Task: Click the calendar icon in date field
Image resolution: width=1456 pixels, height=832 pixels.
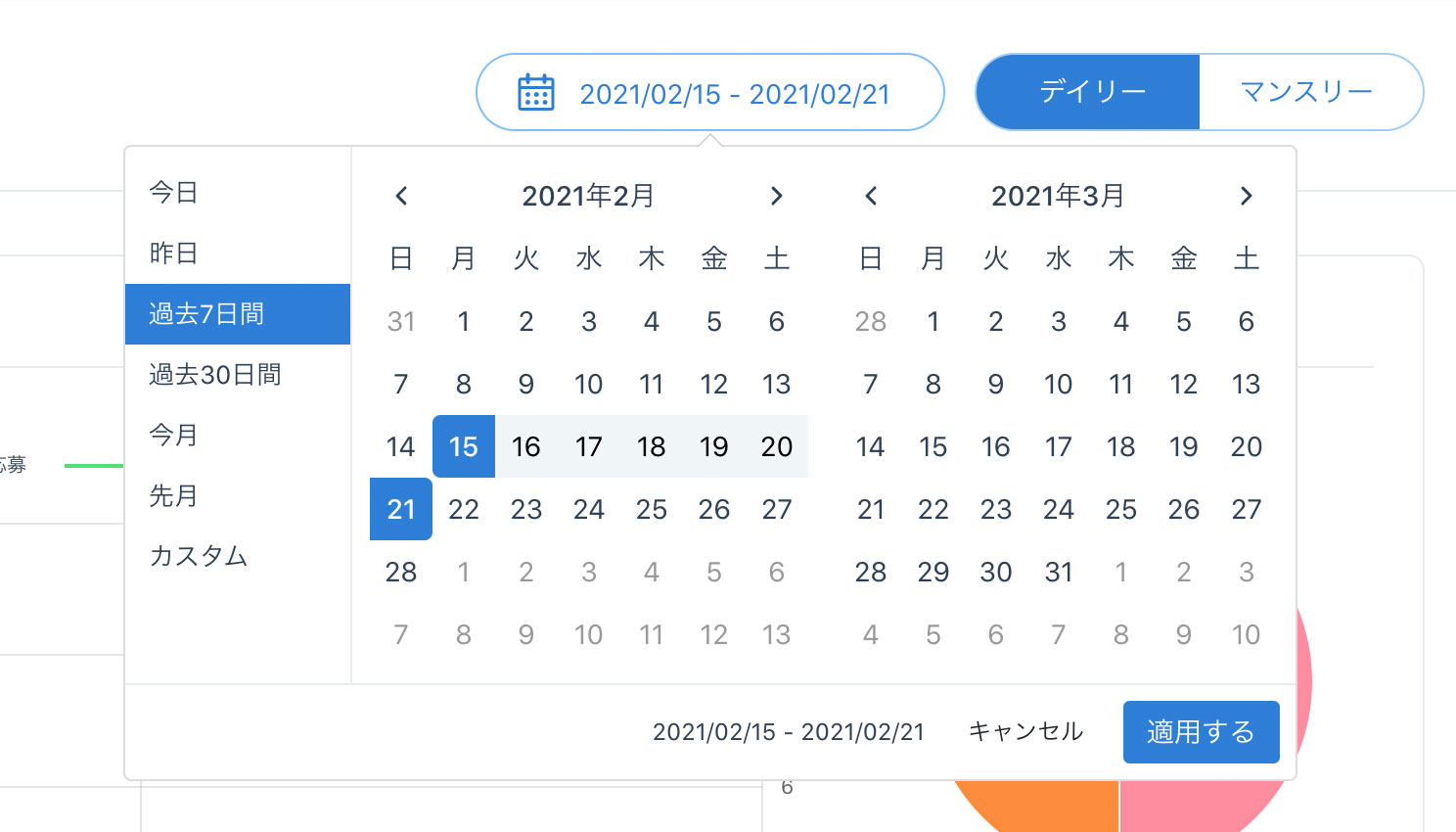Action: tap(535, 93)
